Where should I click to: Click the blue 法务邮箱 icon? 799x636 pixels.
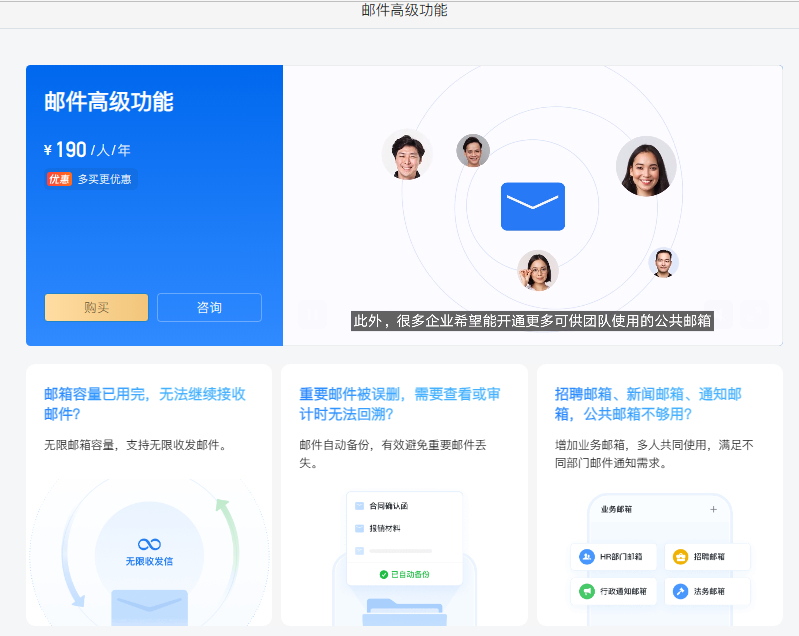click(x=680, y=591)
